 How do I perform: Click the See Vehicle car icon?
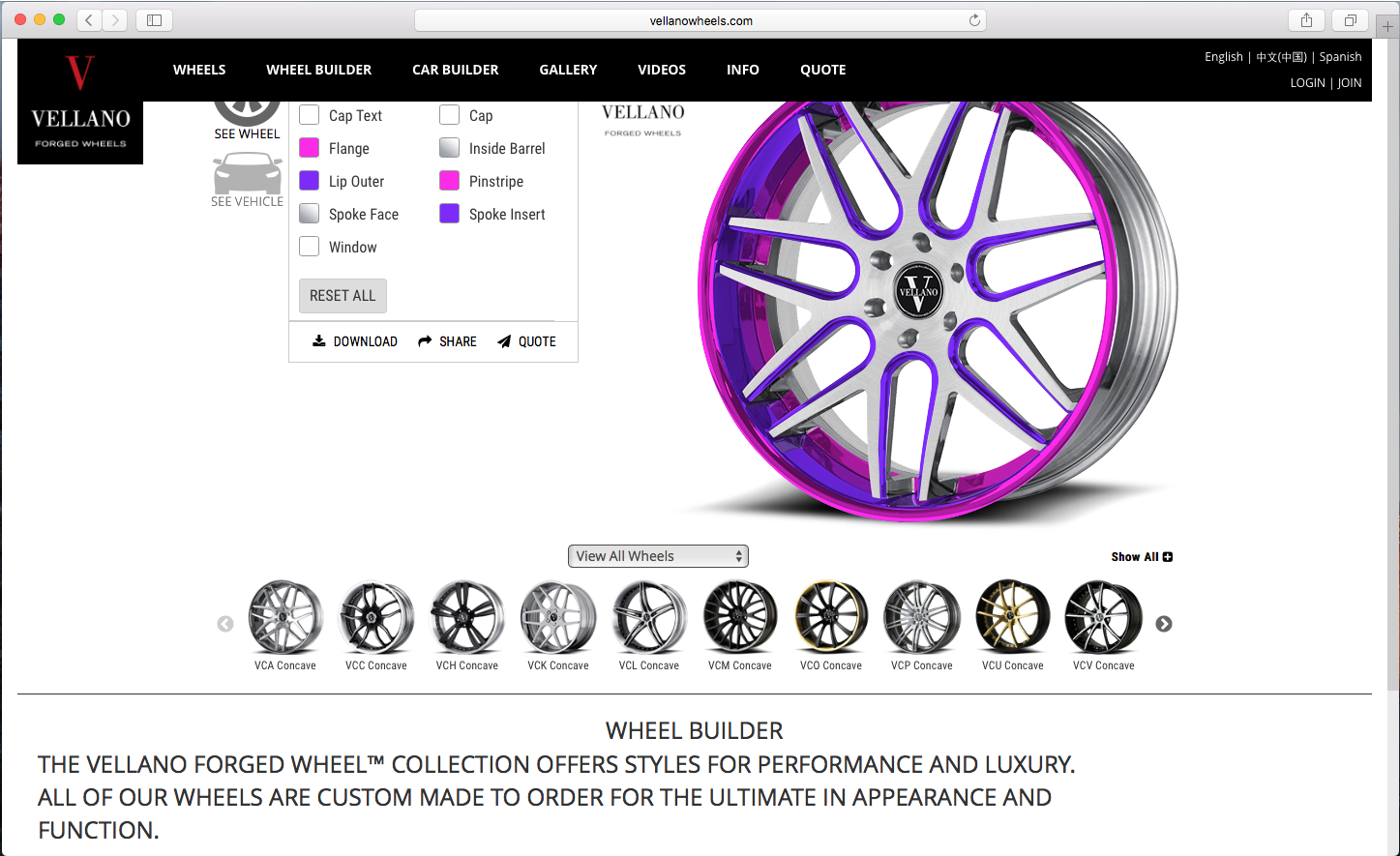248,172
